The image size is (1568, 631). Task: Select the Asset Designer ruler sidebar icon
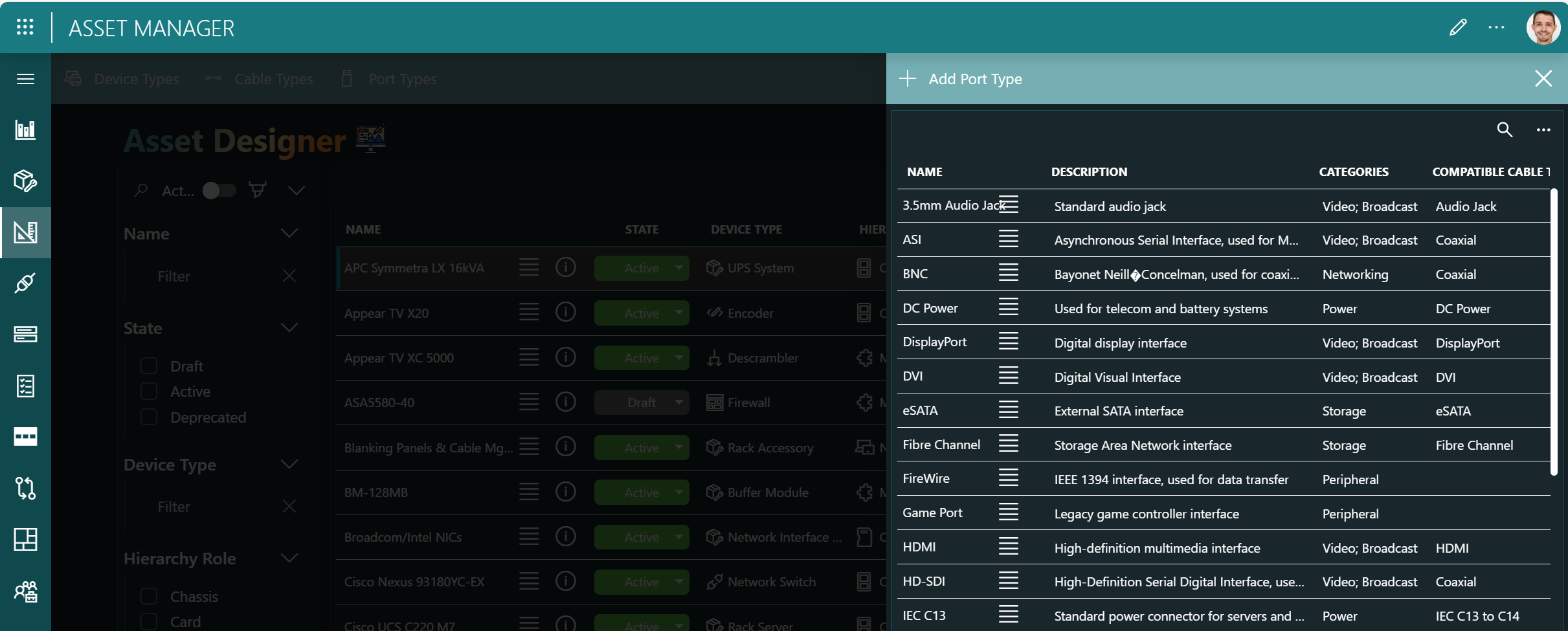coord(25,232)
